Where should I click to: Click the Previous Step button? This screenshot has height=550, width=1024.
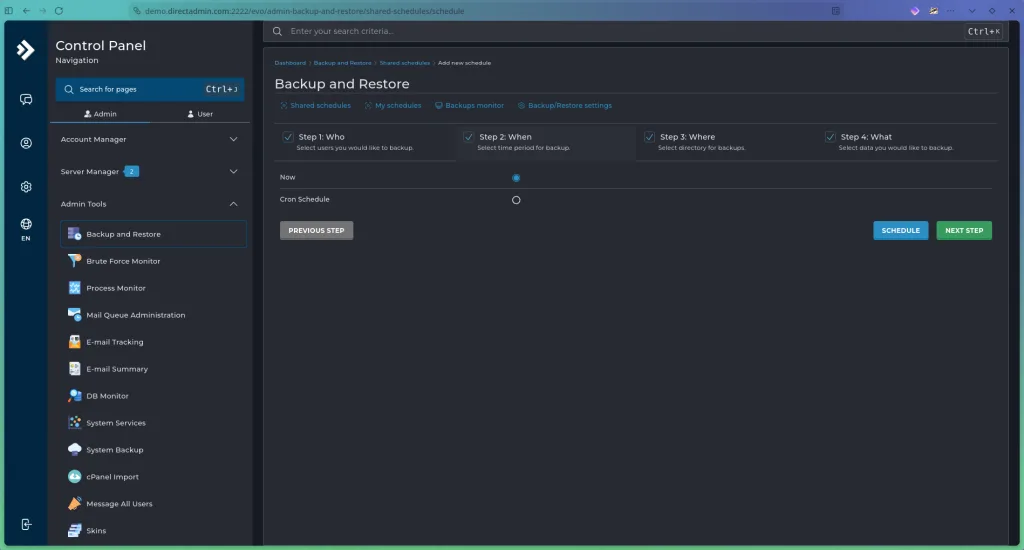point(317,231)
